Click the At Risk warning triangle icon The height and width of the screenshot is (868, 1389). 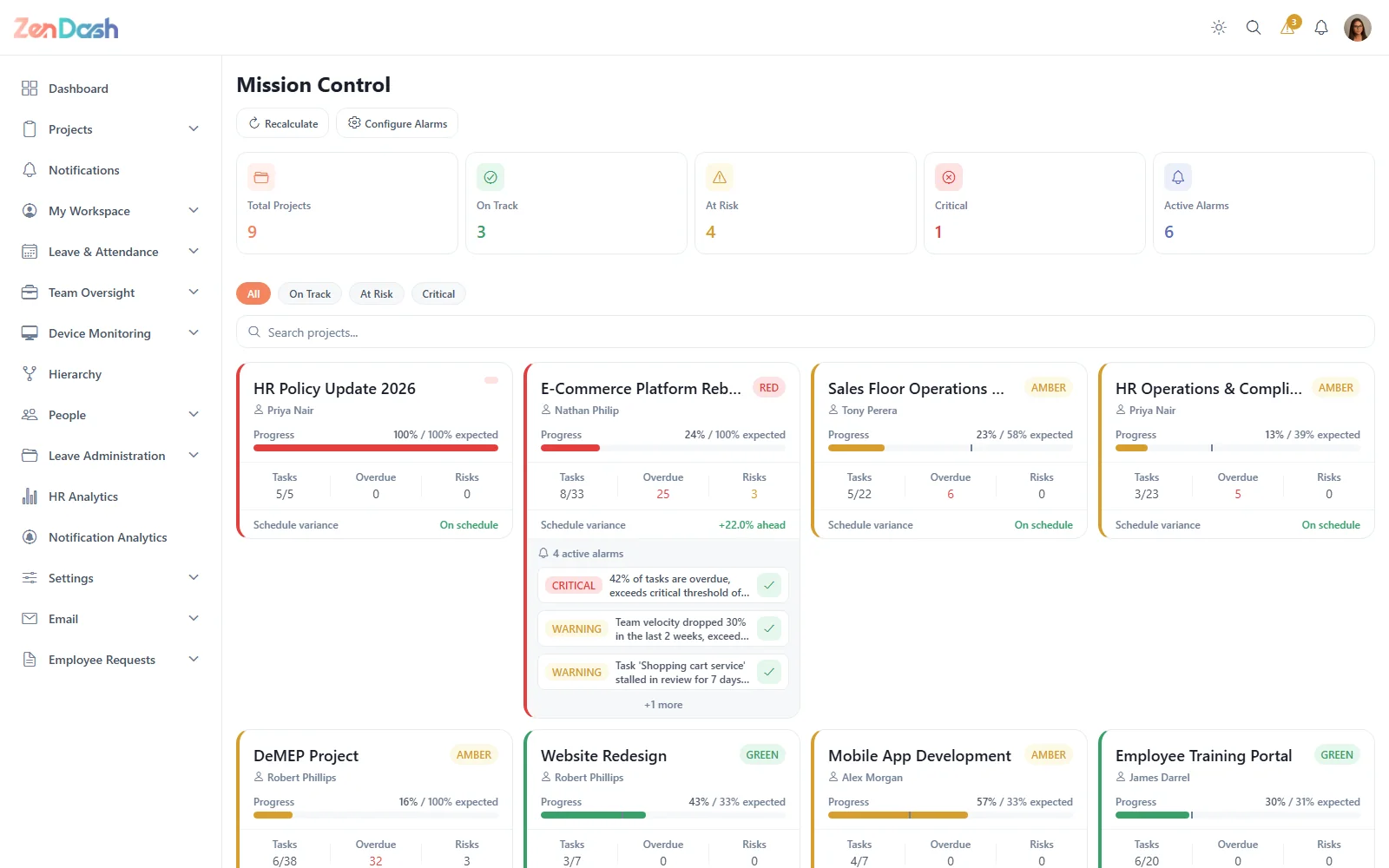click(720, 177)
